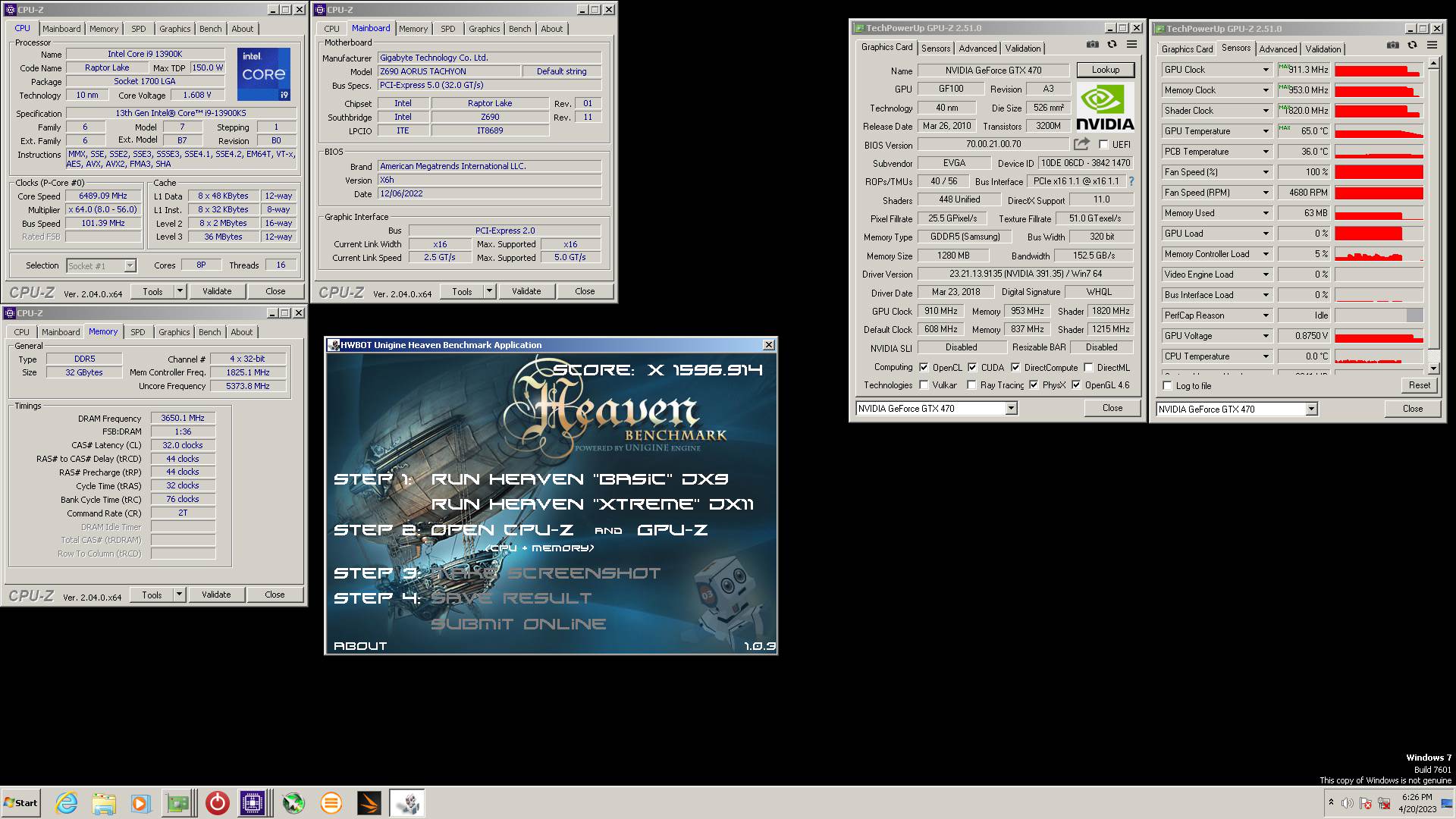Click the clock showing 6:26 PM

point(1417,797)
